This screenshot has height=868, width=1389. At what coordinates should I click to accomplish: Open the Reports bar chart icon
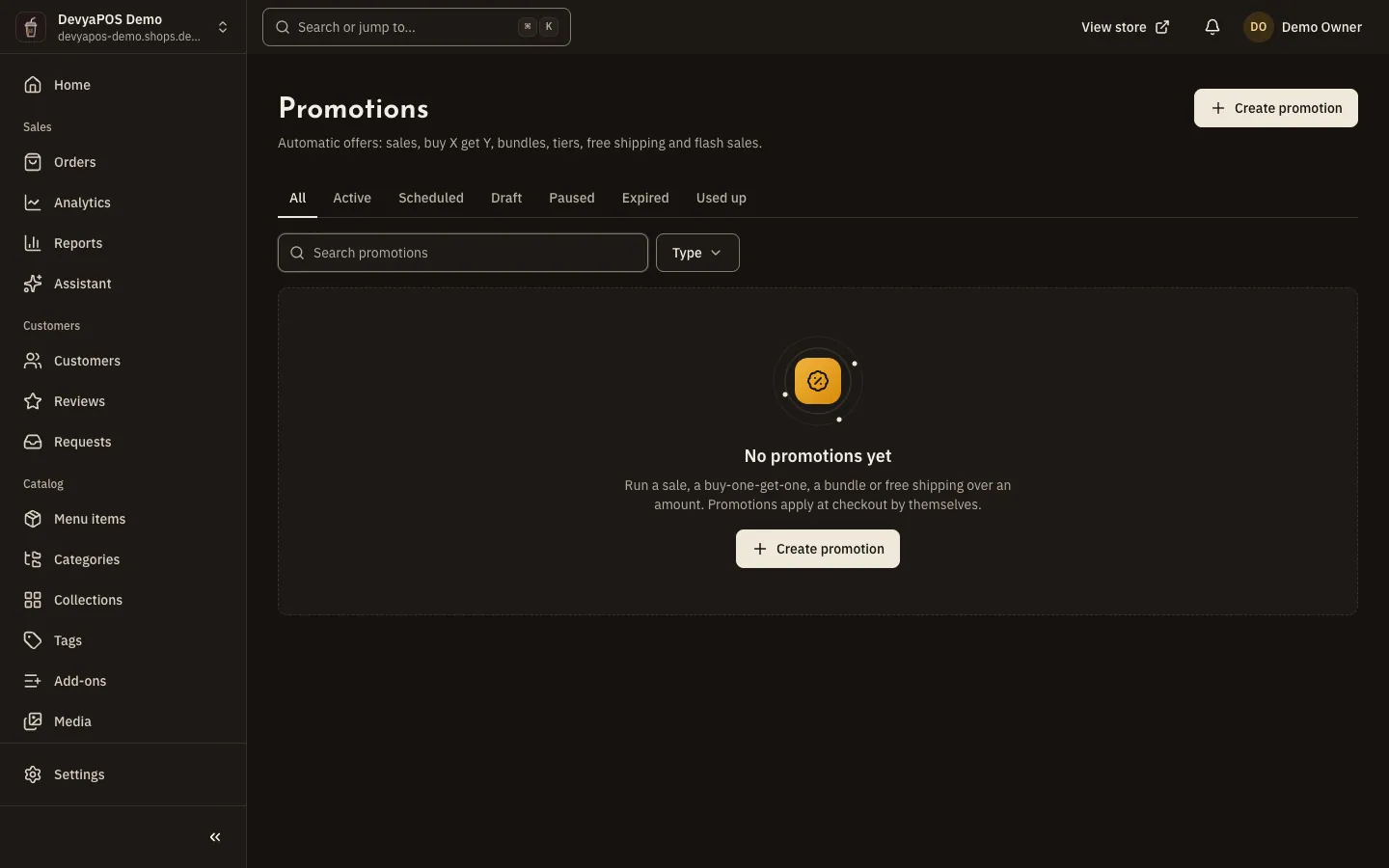point(33,243)
